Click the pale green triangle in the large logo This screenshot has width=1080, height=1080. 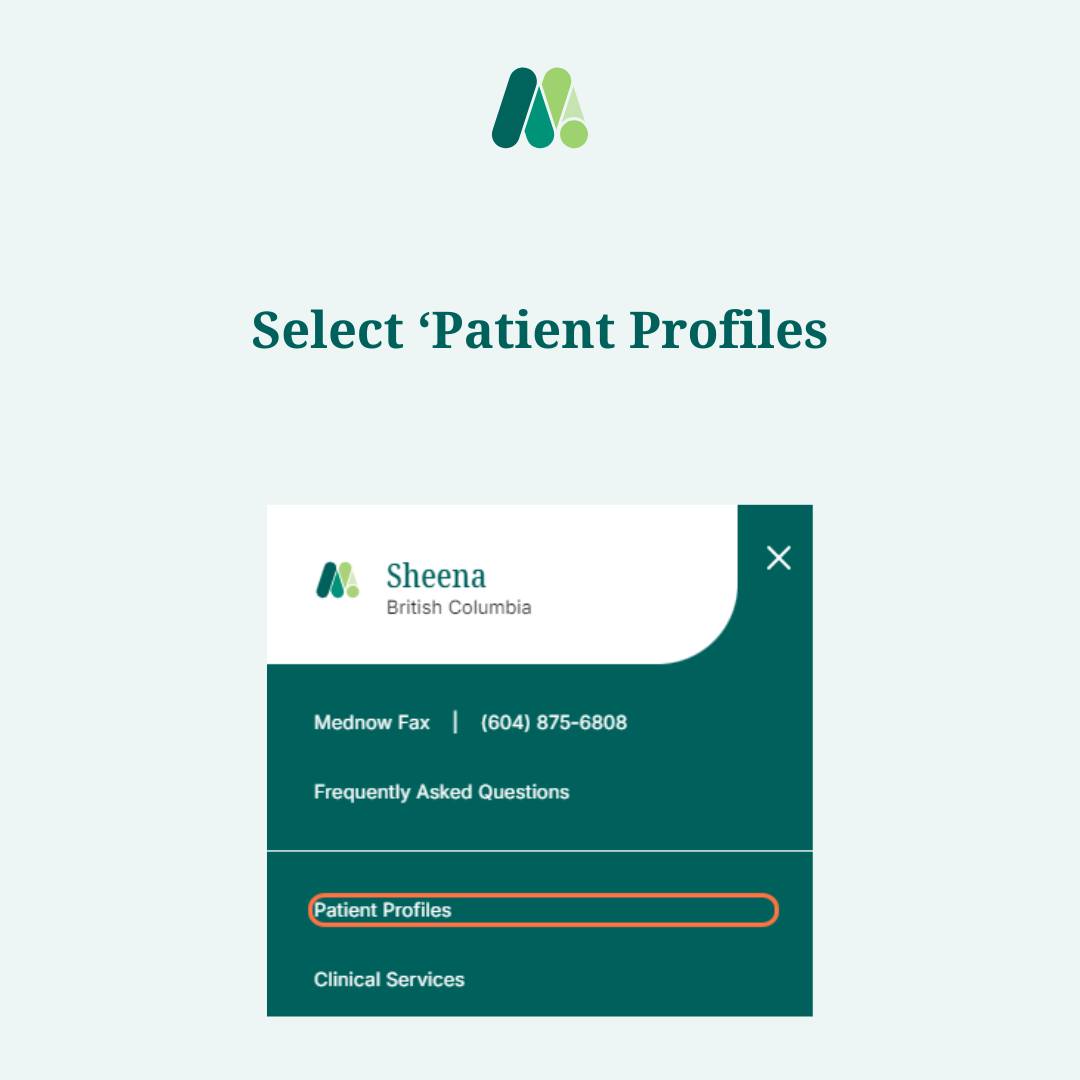coord(574,104)
